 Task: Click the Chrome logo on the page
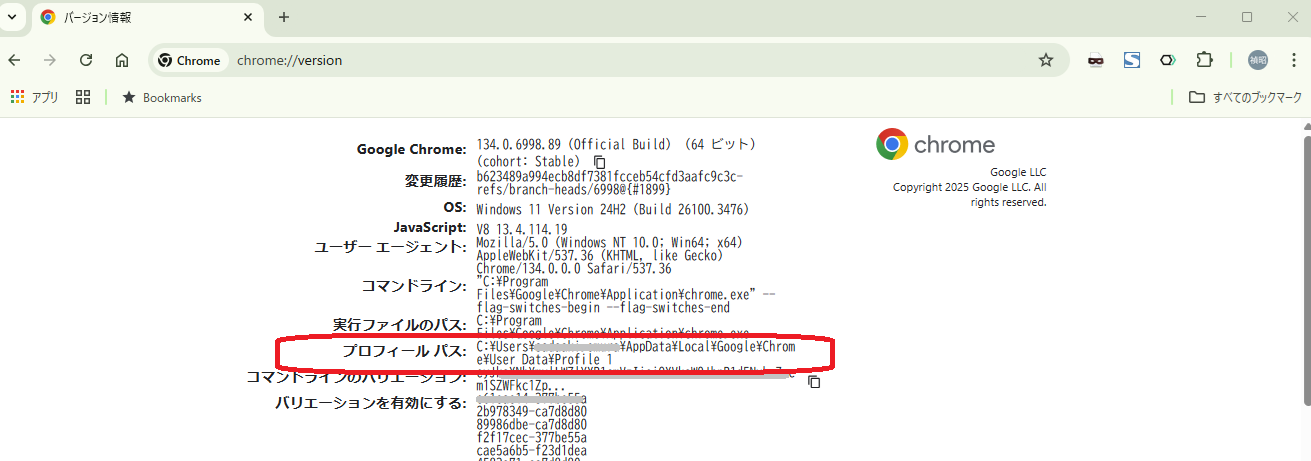click(935, 144)
